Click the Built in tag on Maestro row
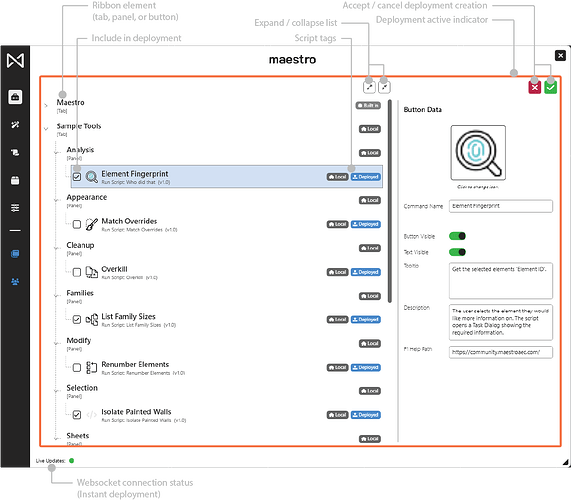This screenshot has height=500, width=571. (x=368, y=105)
